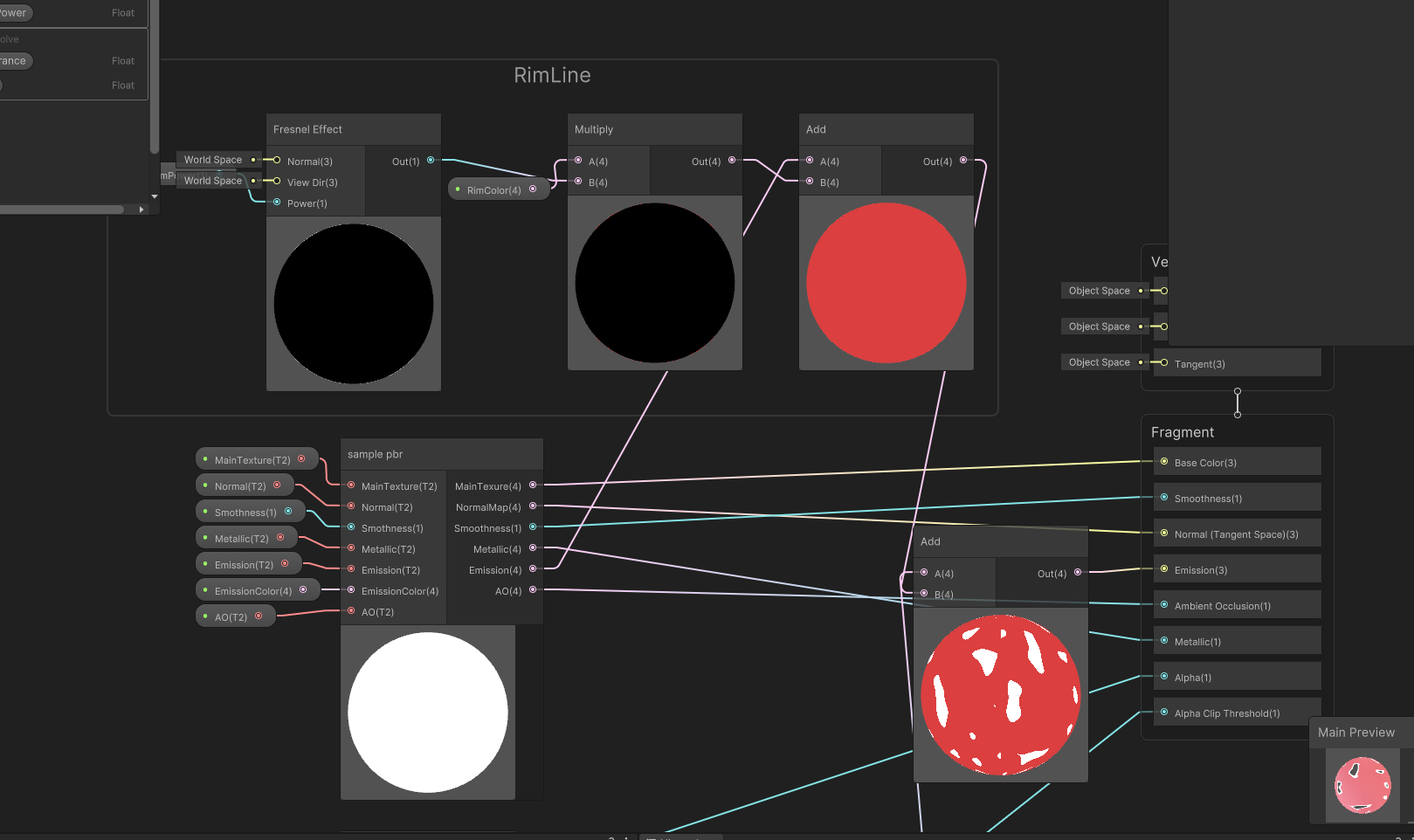Click the Alpha Clip Threshold(1) port
Viewport: 1414px width, 840px height.
[1162, 713]
